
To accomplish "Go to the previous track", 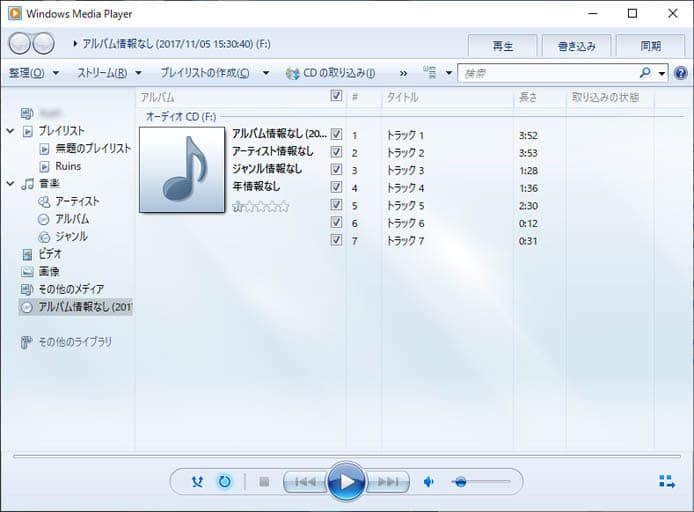I will (305, 481).
